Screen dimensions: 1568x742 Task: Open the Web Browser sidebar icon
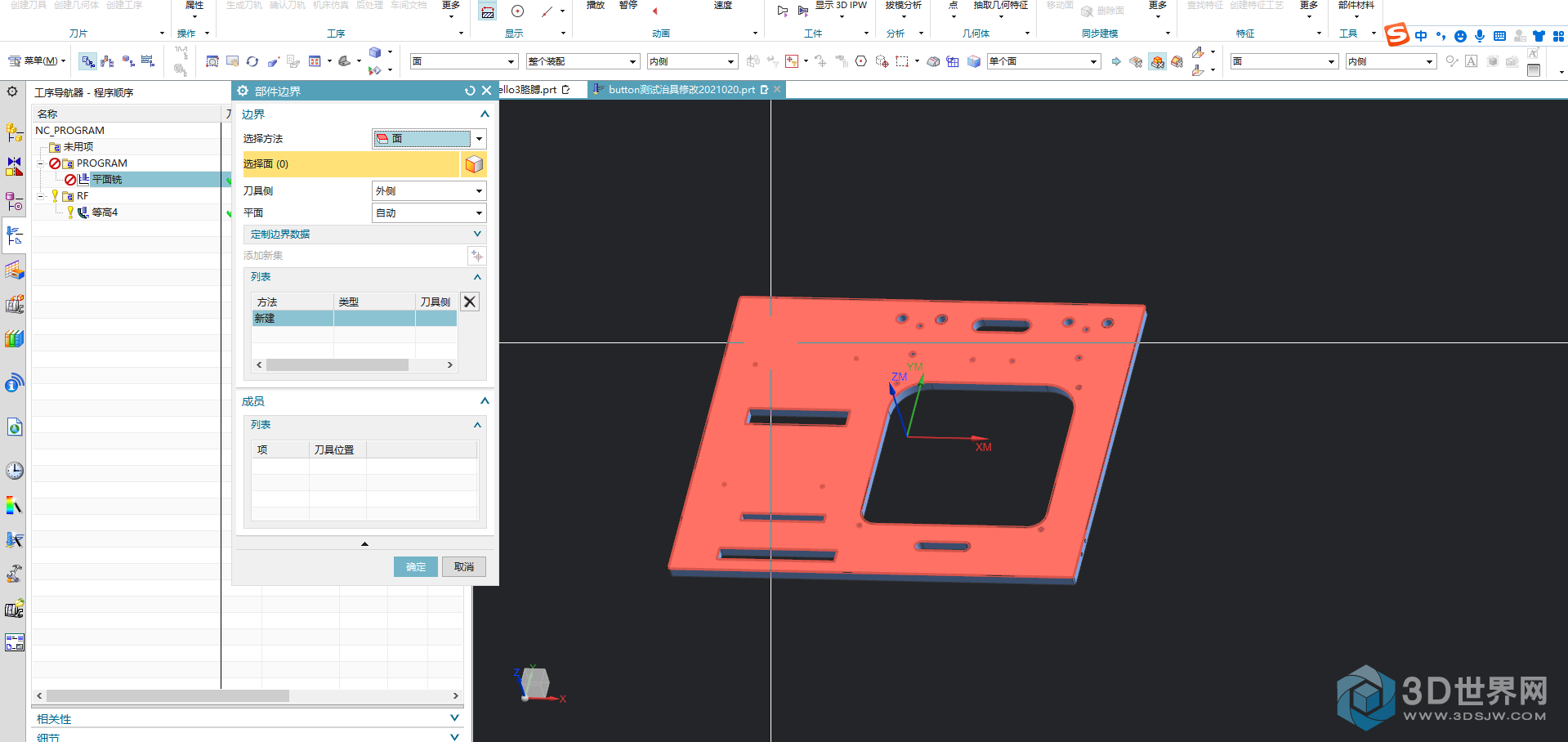pyautogui.click(x=14, y=427)
